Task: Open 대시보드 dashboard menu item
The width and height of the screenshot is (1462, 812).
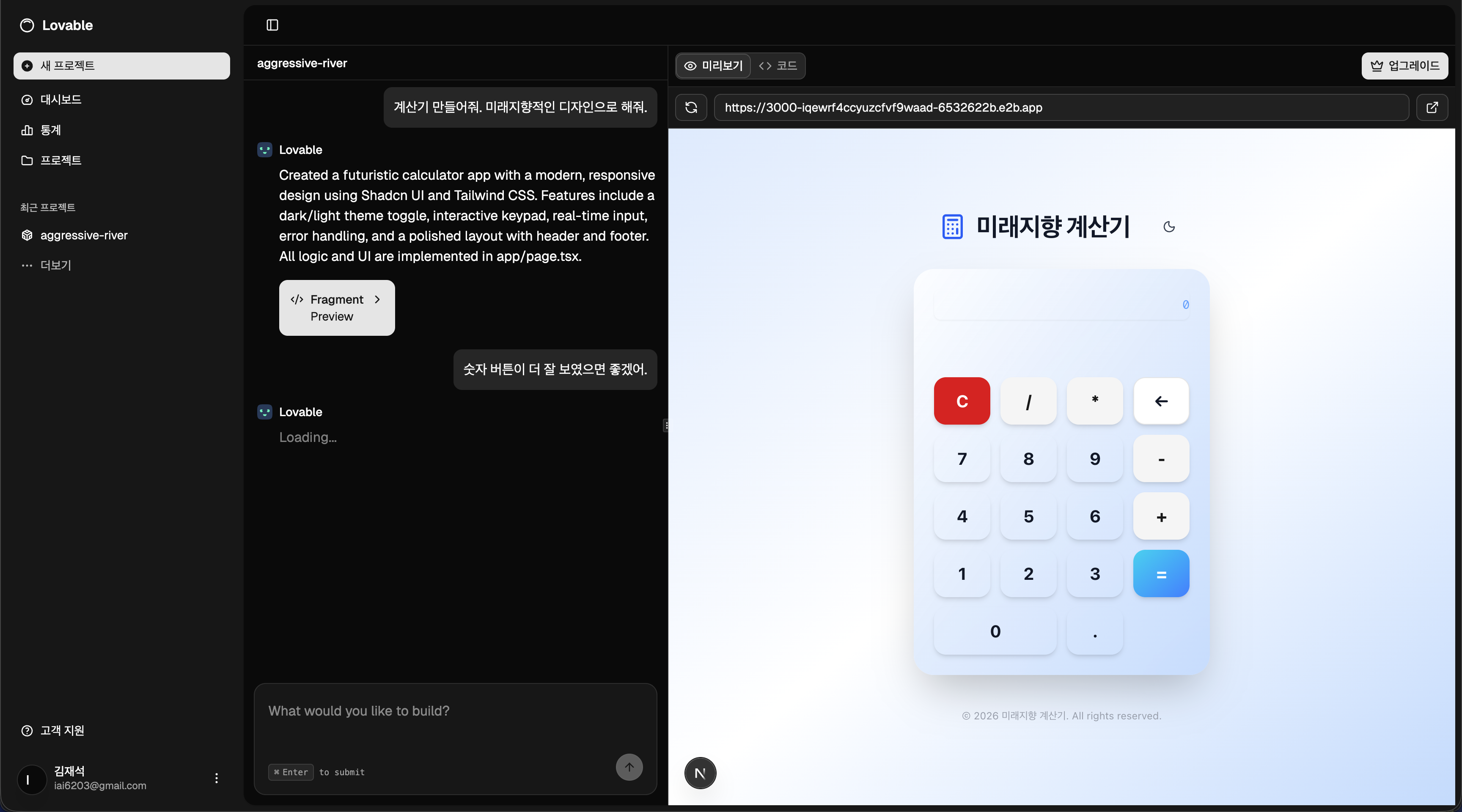Action: [x=60, y=100]
